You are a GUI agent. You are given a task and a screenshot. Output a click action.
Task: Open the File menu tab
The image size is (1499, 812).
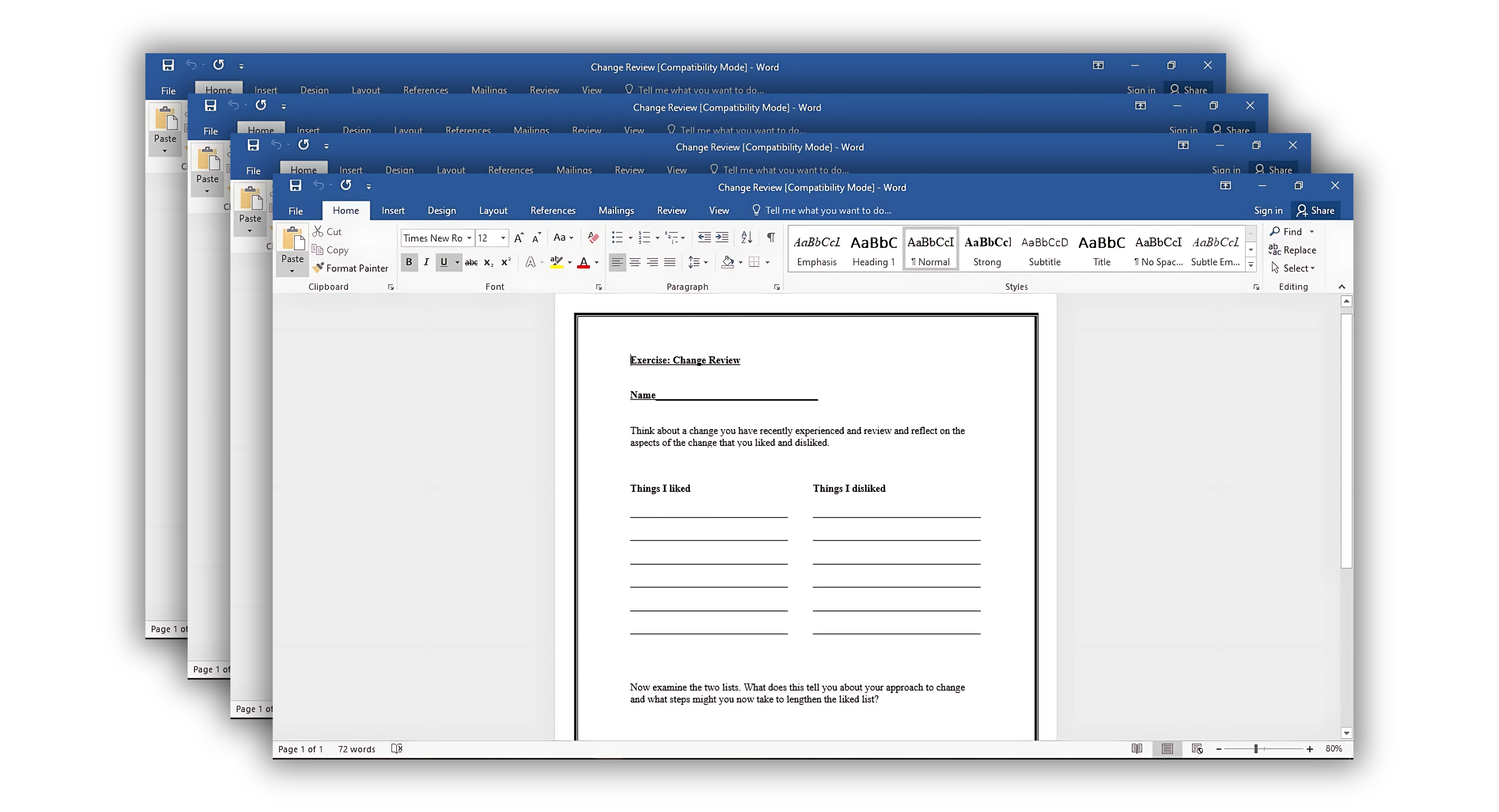tap(296, 211)
